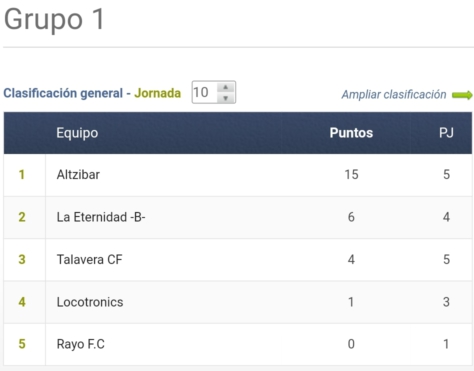This screenshot has width=474, height=371.
Task: Open the Ampliar clasificación link
Action: point(394,95)
